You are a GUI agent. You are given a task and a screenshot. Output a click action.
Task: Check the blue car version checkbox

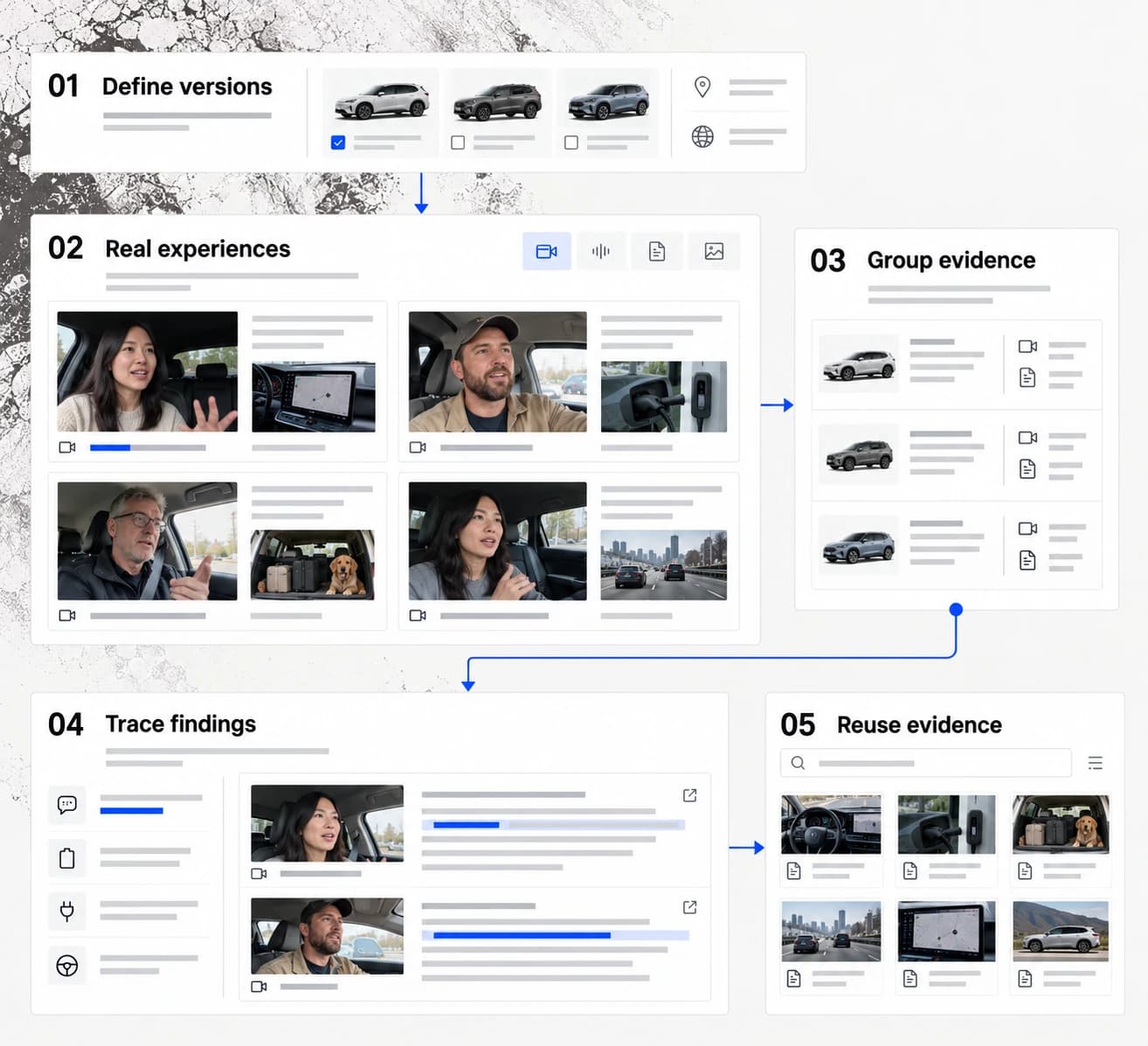(x=571, y=142)
